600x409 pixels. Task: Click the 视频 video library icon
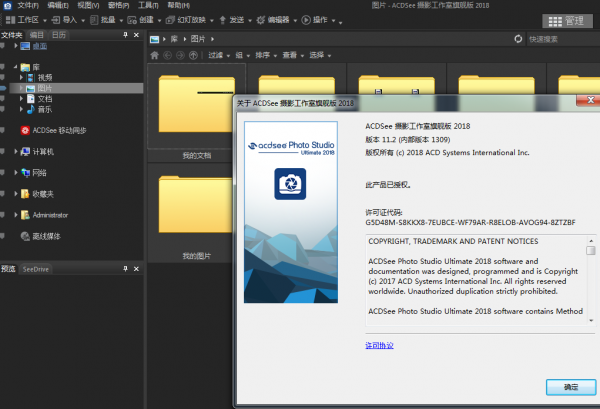coord(30,77)
